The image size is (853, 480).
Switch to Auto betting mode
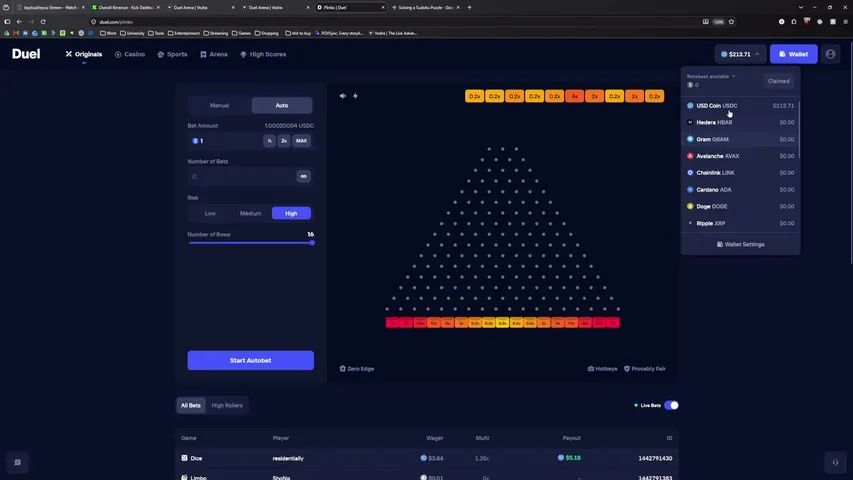pos(282,105)
